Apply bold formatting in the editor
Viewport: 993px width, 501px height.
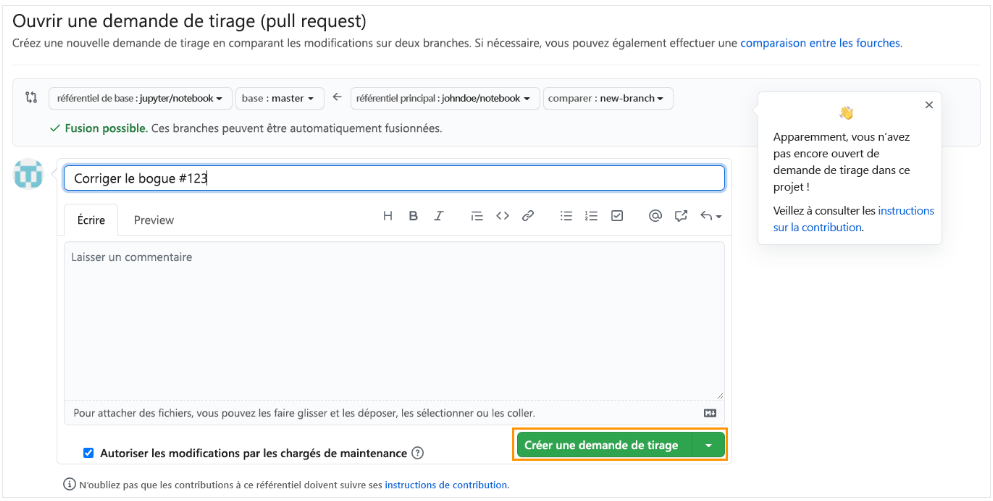coord(413,216)
